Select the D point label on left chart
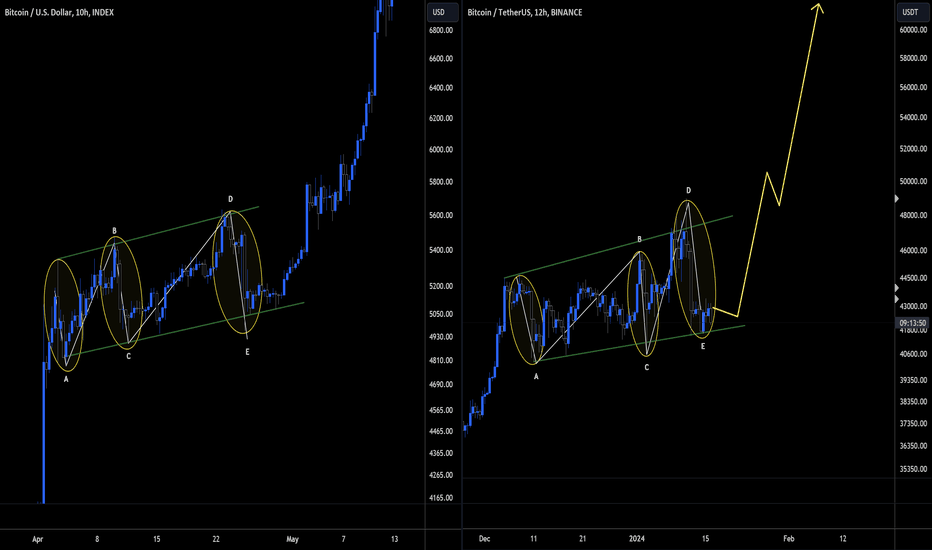Screen dimensions: 932x550 coord(231,199)
